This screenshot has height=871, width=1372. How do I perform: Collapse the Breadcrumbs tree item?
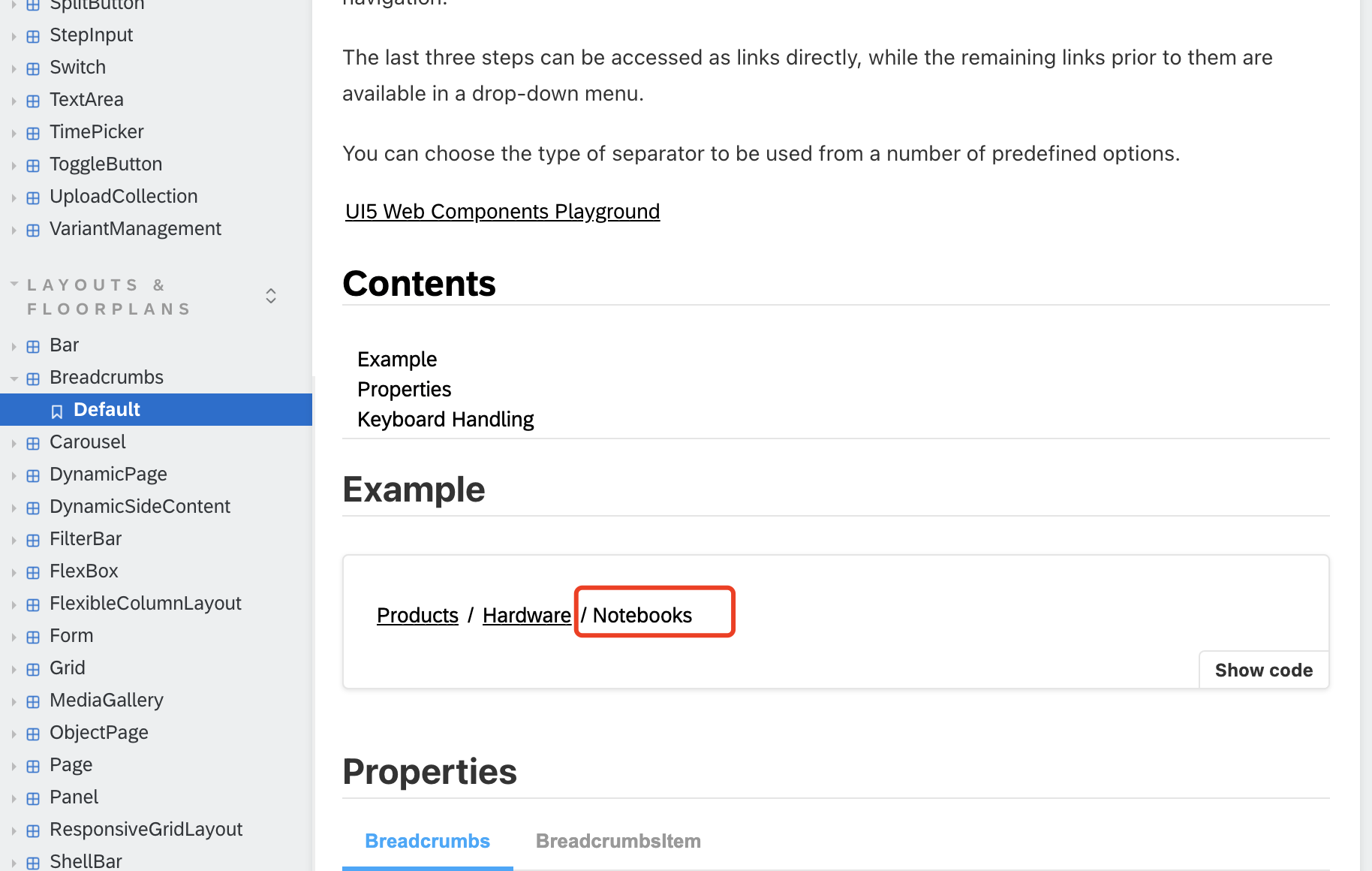tap(14, 378)
